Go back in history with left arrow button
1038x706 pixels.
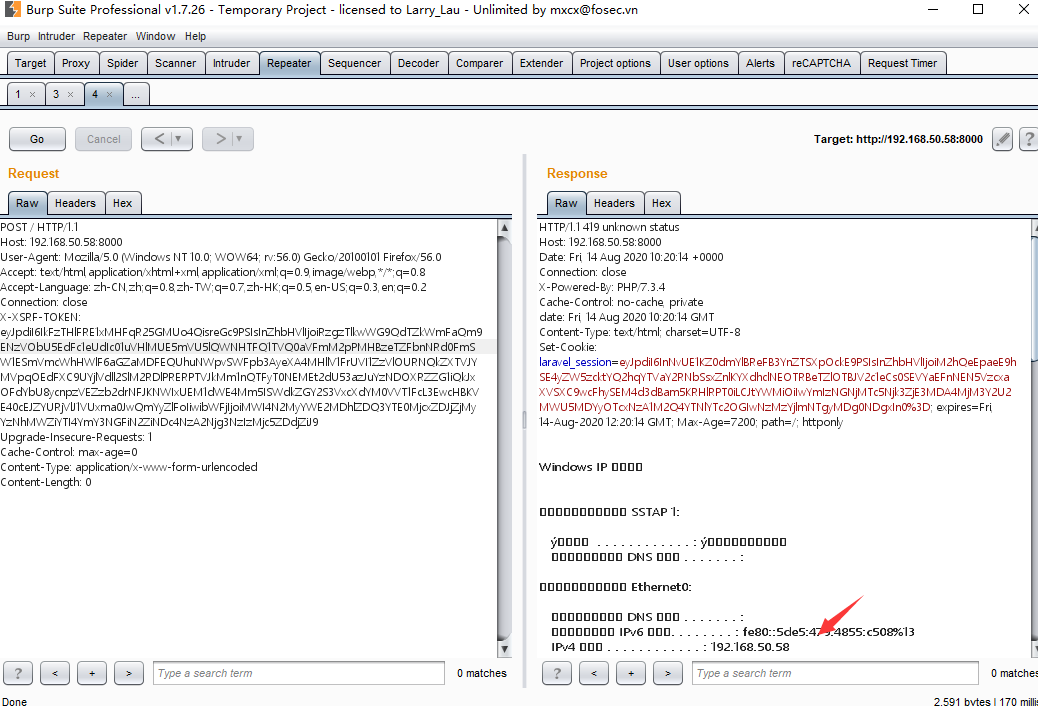pos(159,139)
